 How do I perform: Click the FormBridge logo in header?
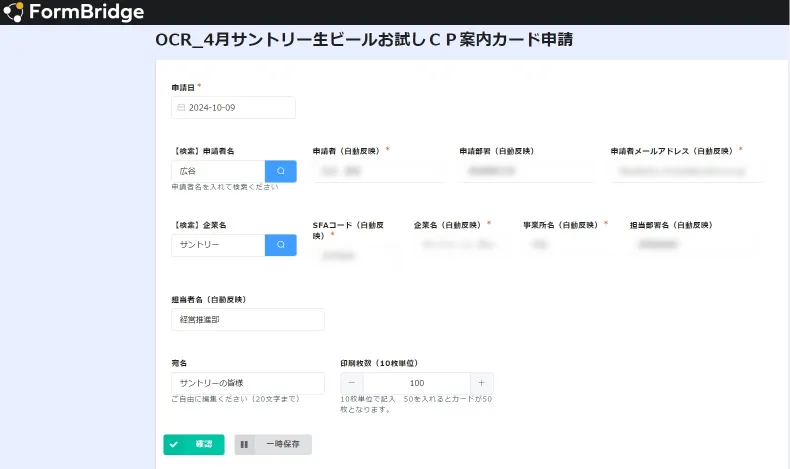pyautogui.click(x=74, y=12)
